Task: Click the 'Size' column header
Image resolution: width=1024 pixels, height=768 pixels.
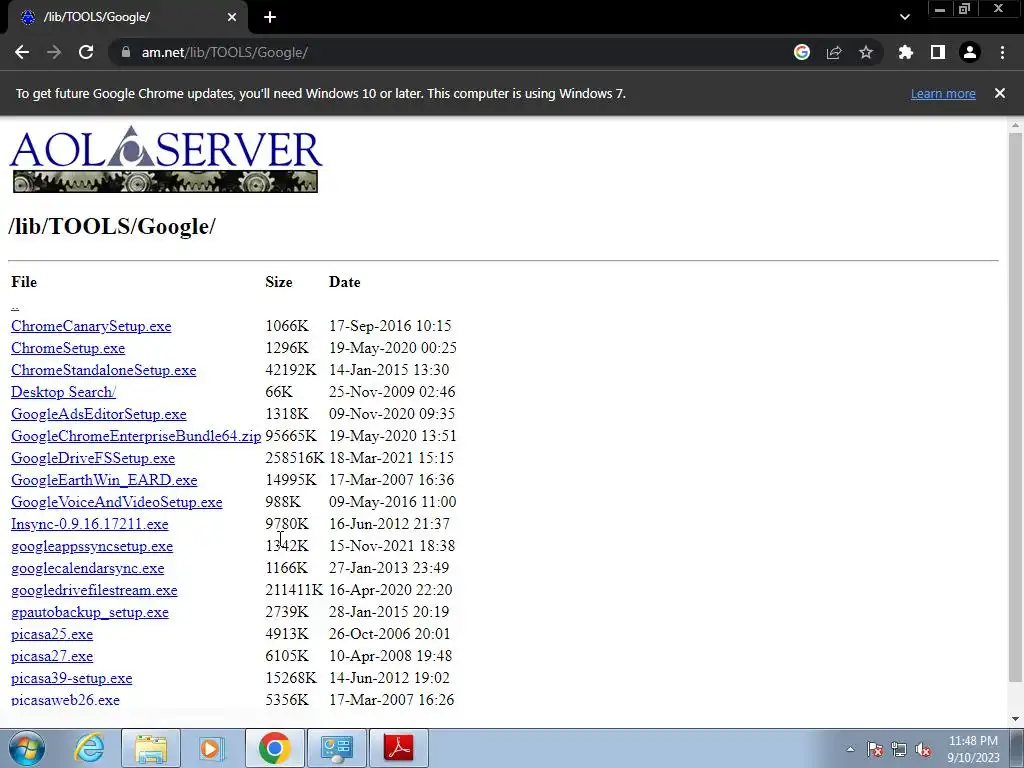Action: pos(279,282)
